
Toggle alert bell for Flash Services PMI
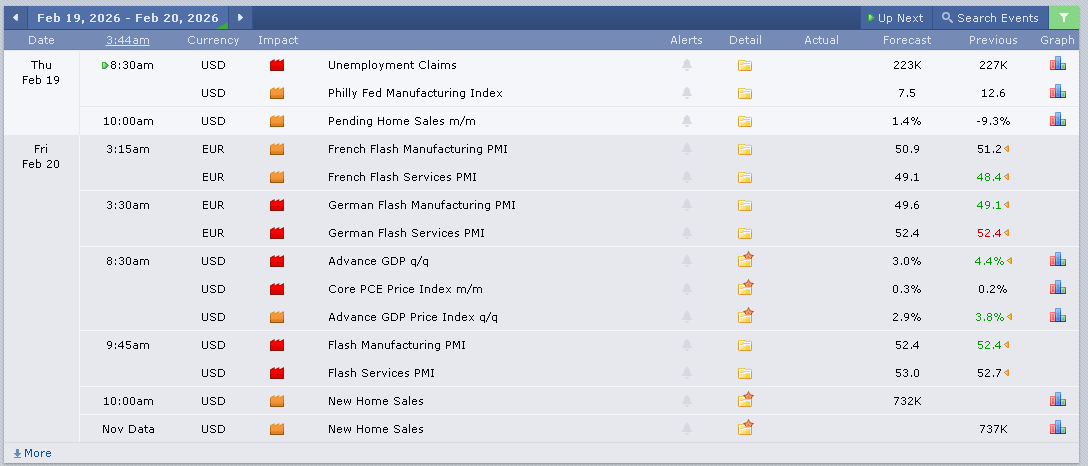tap(686, 373)
